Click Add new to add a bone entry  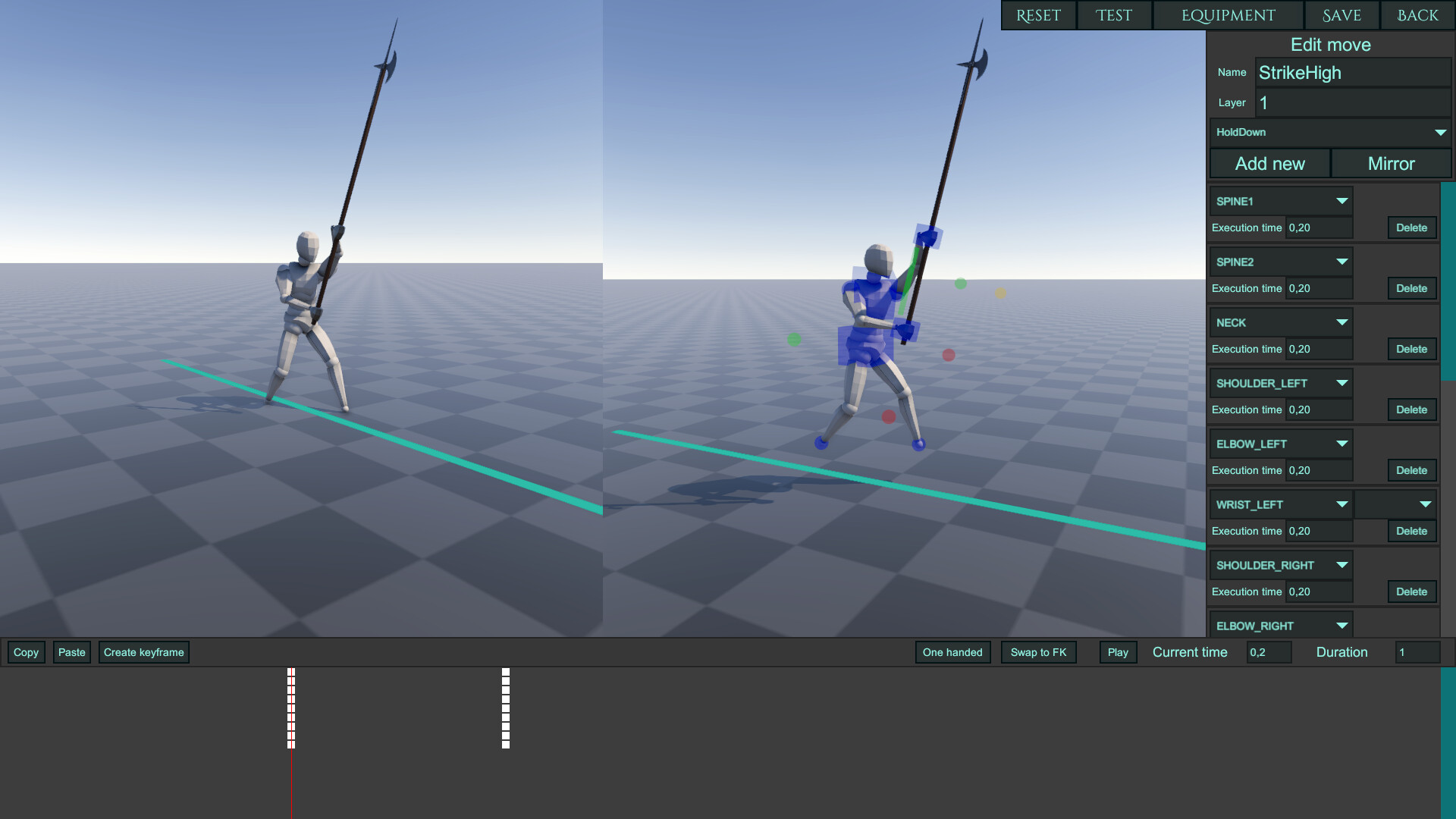tap(1269, 163)
